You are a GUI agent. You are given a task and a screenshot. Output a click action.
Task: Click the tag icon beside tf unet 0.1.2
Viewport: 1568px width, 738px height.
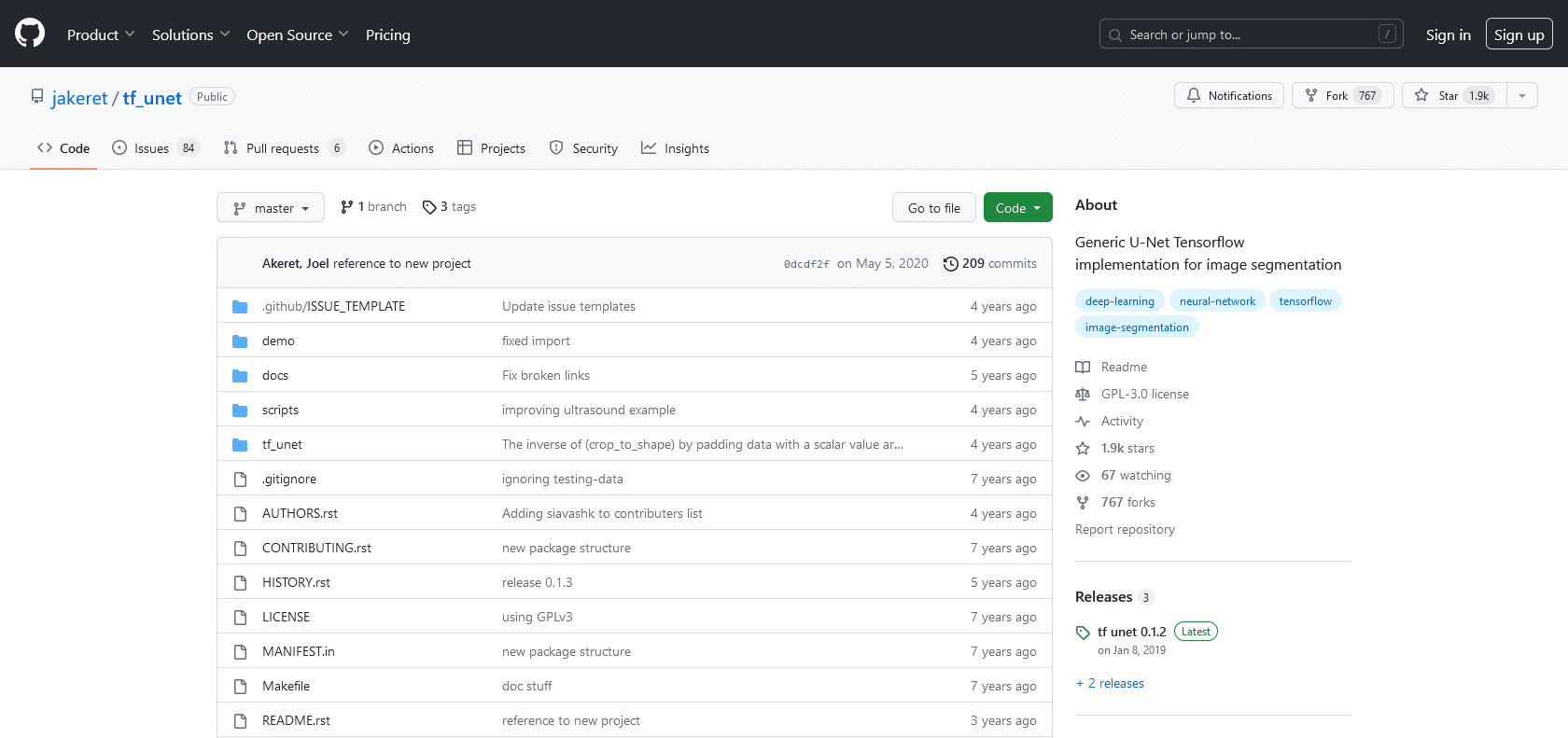click(x=1083, y=633)
